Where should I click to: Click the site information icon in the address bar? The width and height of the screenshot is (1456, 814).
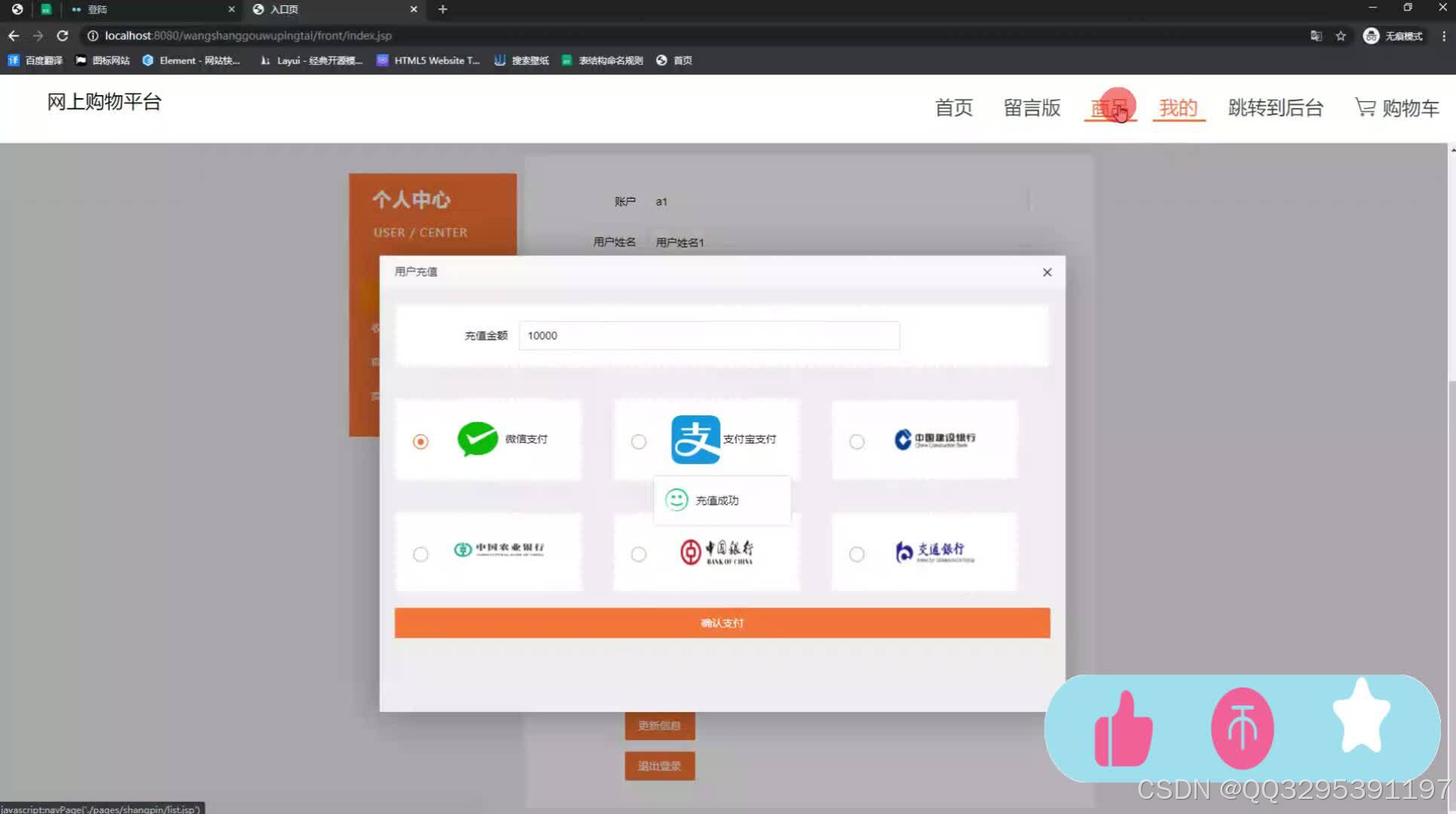coord(93,35)
